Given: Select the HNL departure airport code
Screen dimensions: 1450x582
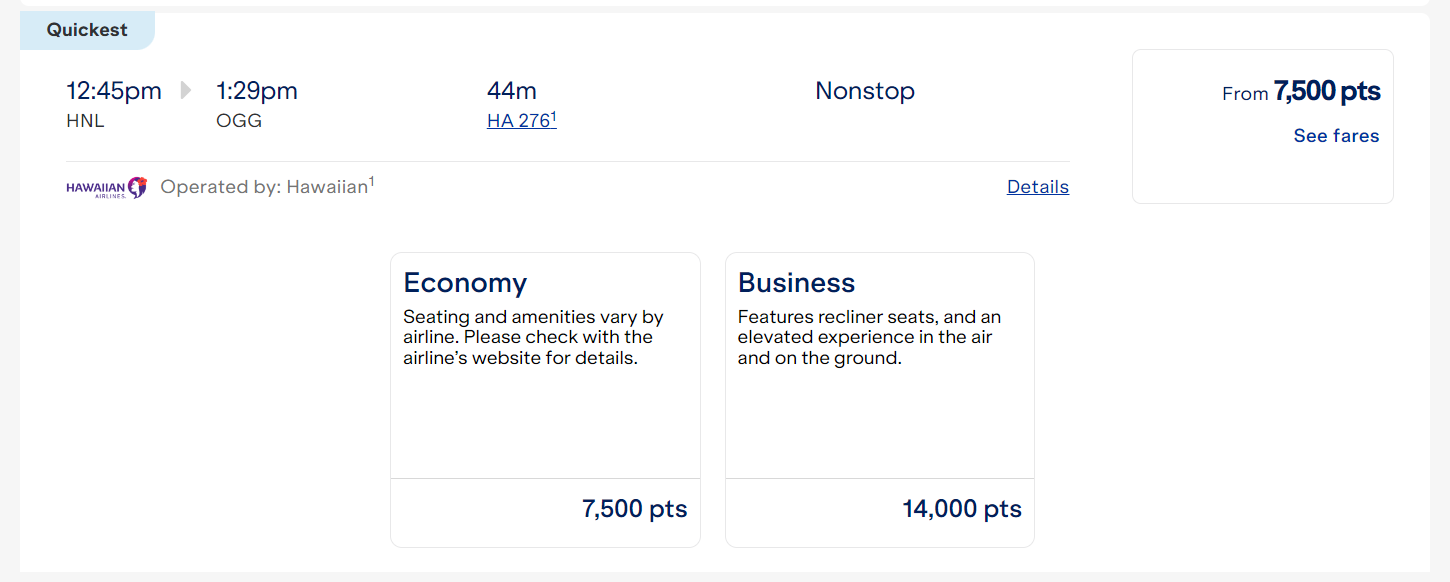Looking at the screenshot, I should click(x=85, y=120).
